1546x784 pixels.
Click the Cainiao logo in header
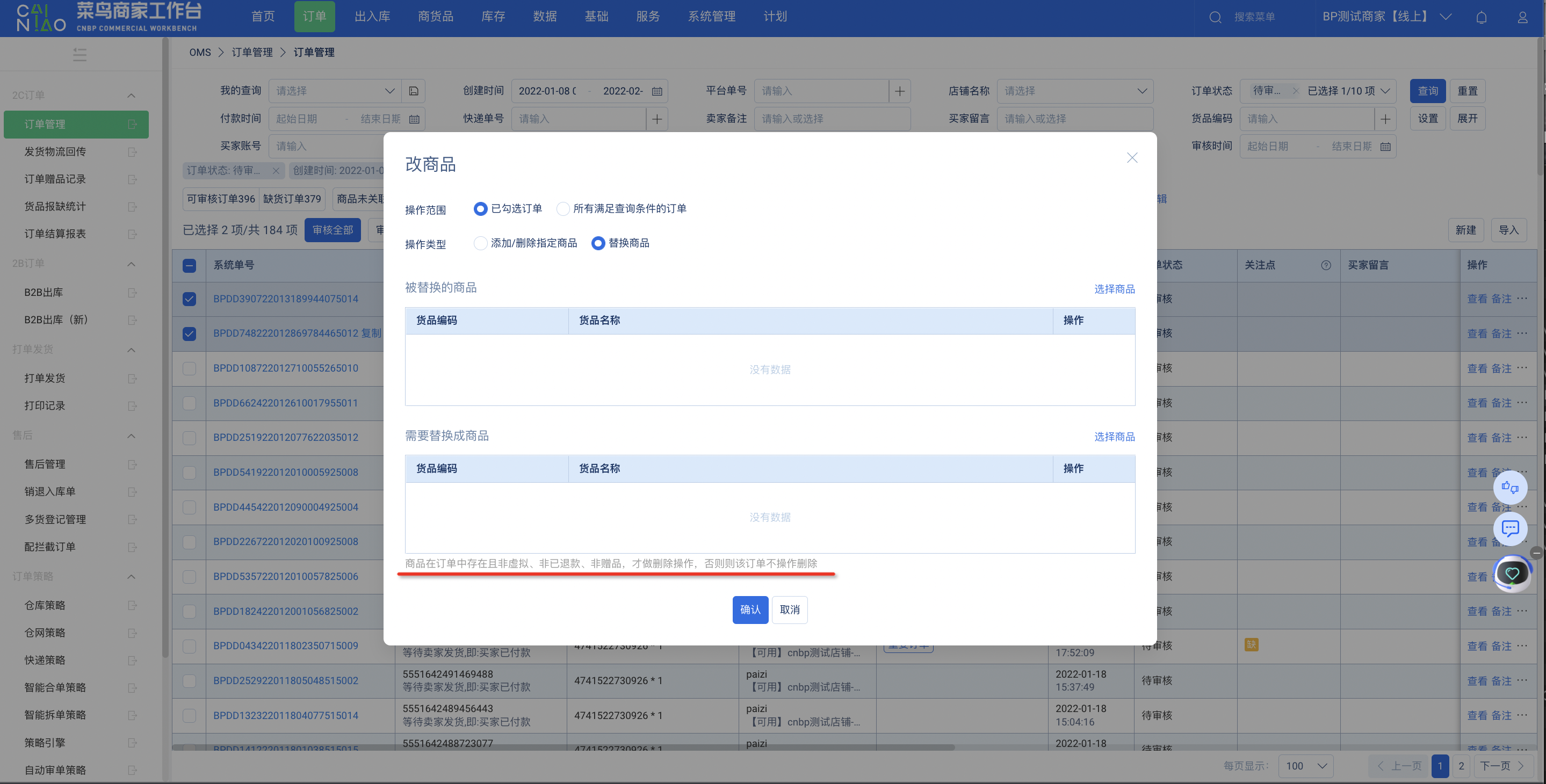[x=108, y=17]
